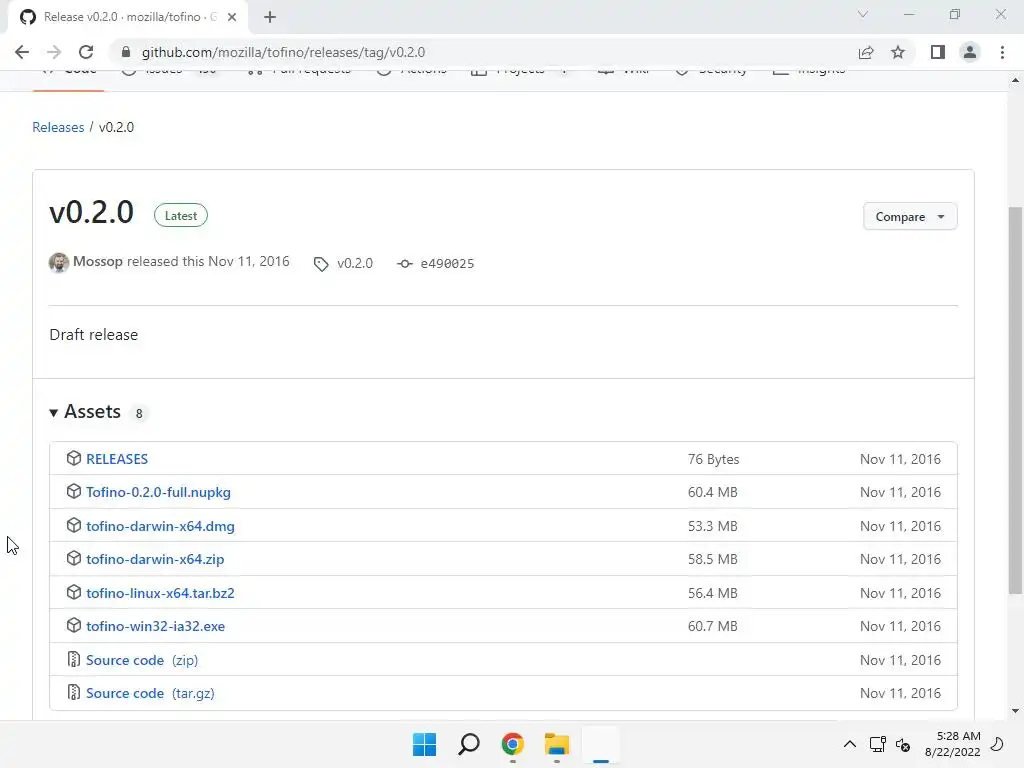Click the page vertical scrollbar thumb
This screenshot has width=1024, height=768.
click(x=1015, y=400)
